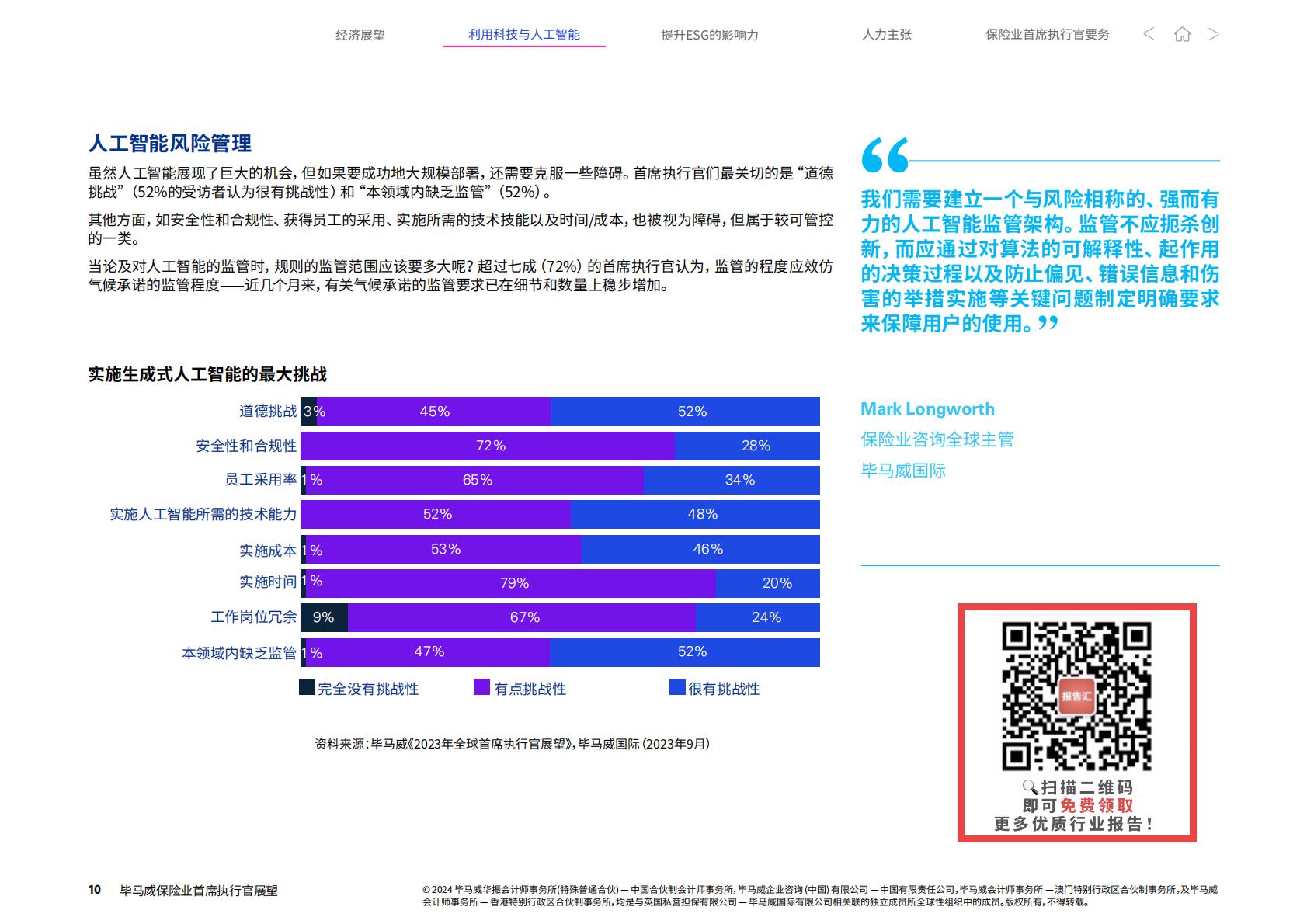The height and width of the screenshot is (924, 1307).
Task: Click the 53% segment for 实施成本
Action: pos(443,549)
